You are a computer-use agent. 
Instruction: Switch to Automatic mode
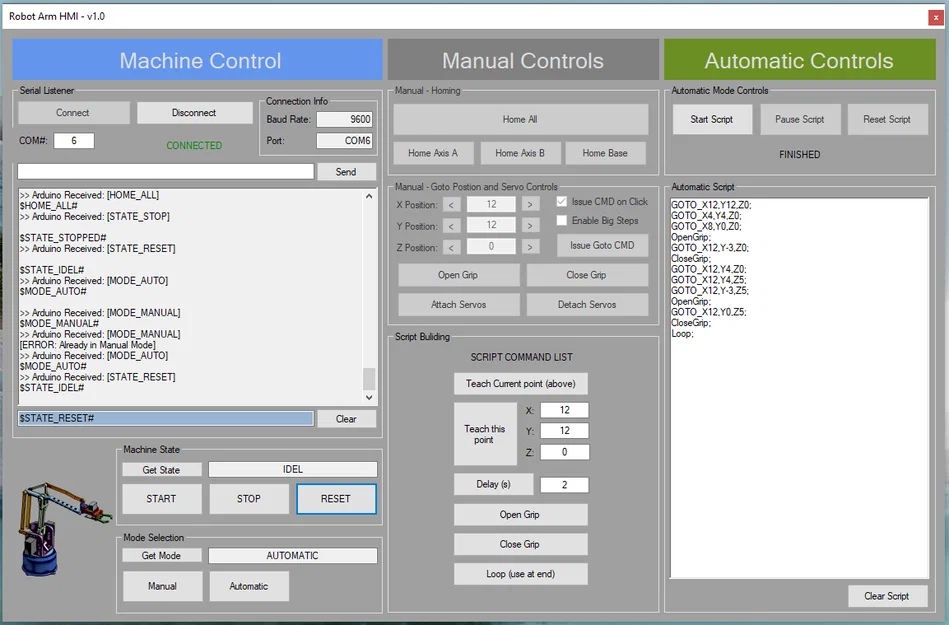[249, 586]
